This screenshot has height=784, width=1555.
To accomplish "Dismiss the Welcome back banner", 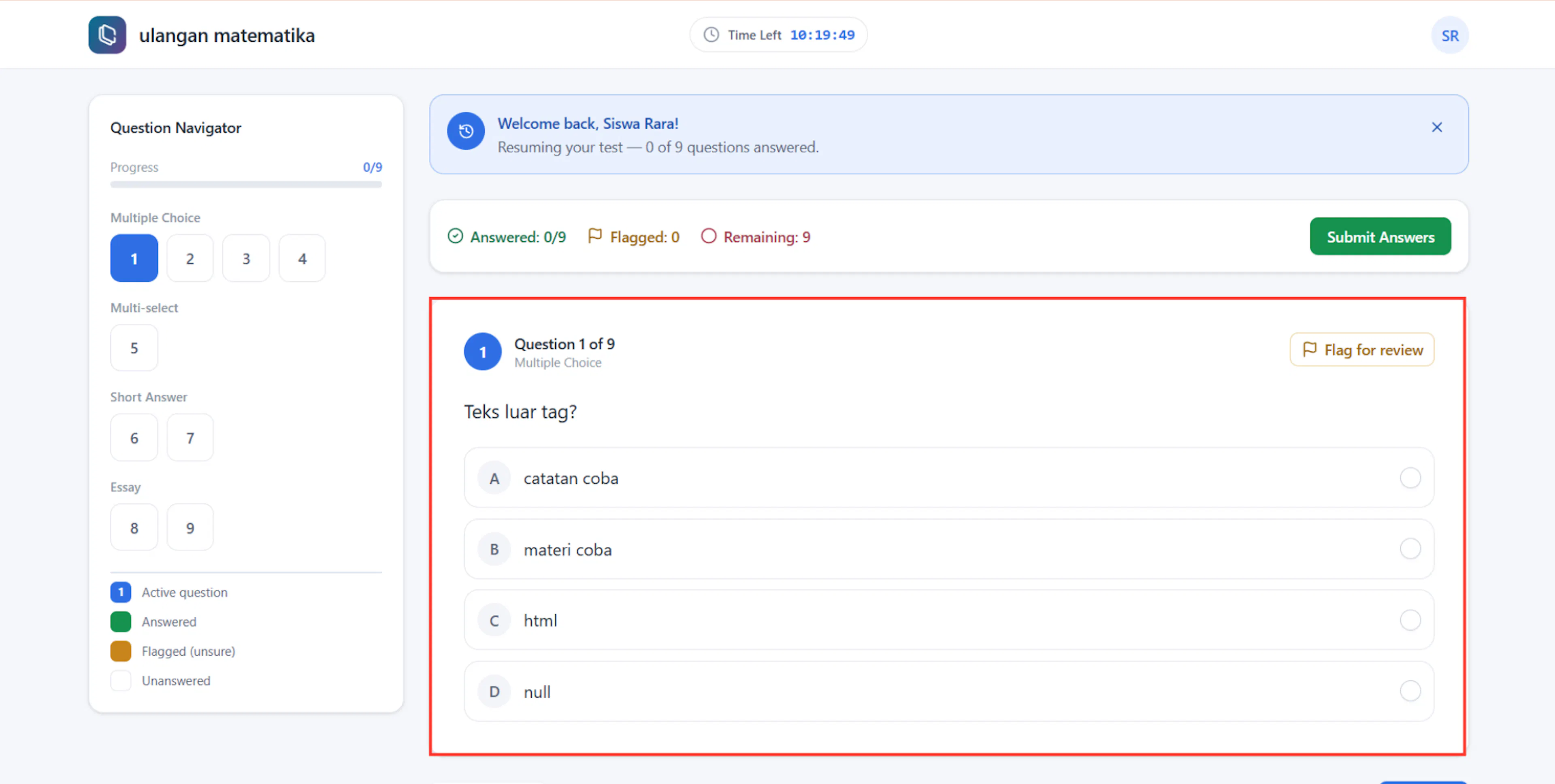I will tap(1437, 127).
